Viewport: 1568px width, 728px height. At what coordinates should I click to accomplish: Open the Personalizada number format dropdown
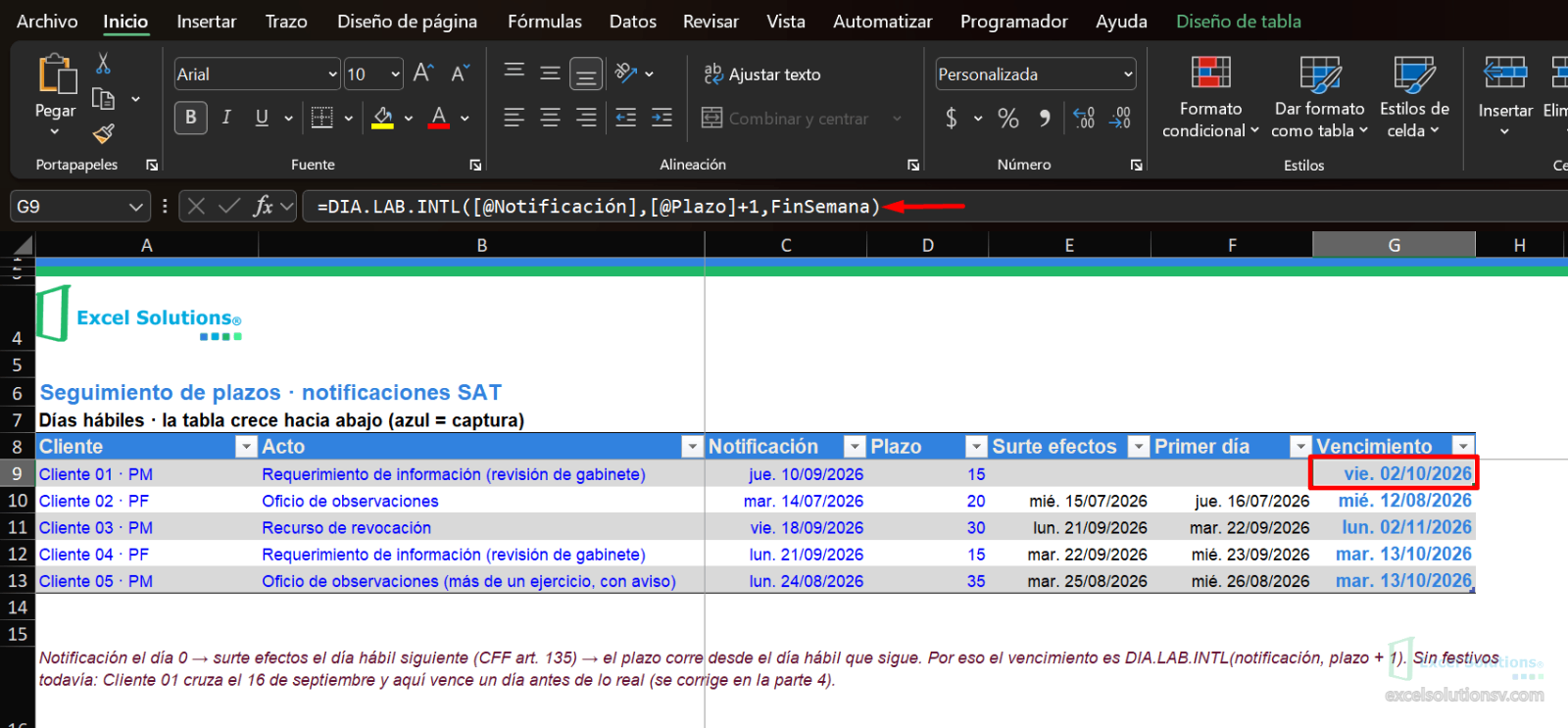[x=1128, y=74]
